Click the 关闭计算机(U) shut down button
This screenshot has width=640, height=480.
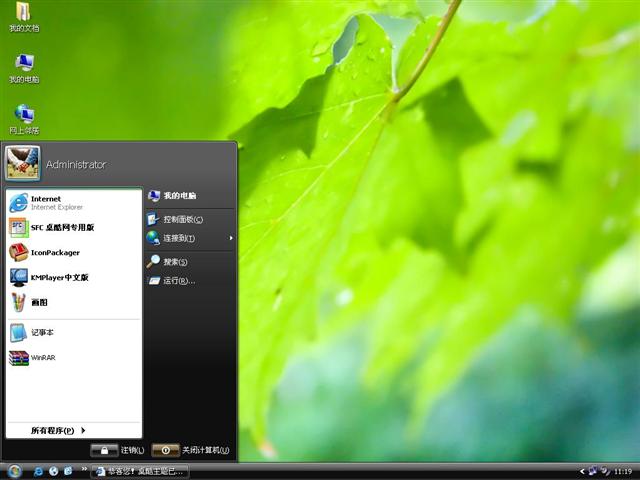[x=191, y=450]
